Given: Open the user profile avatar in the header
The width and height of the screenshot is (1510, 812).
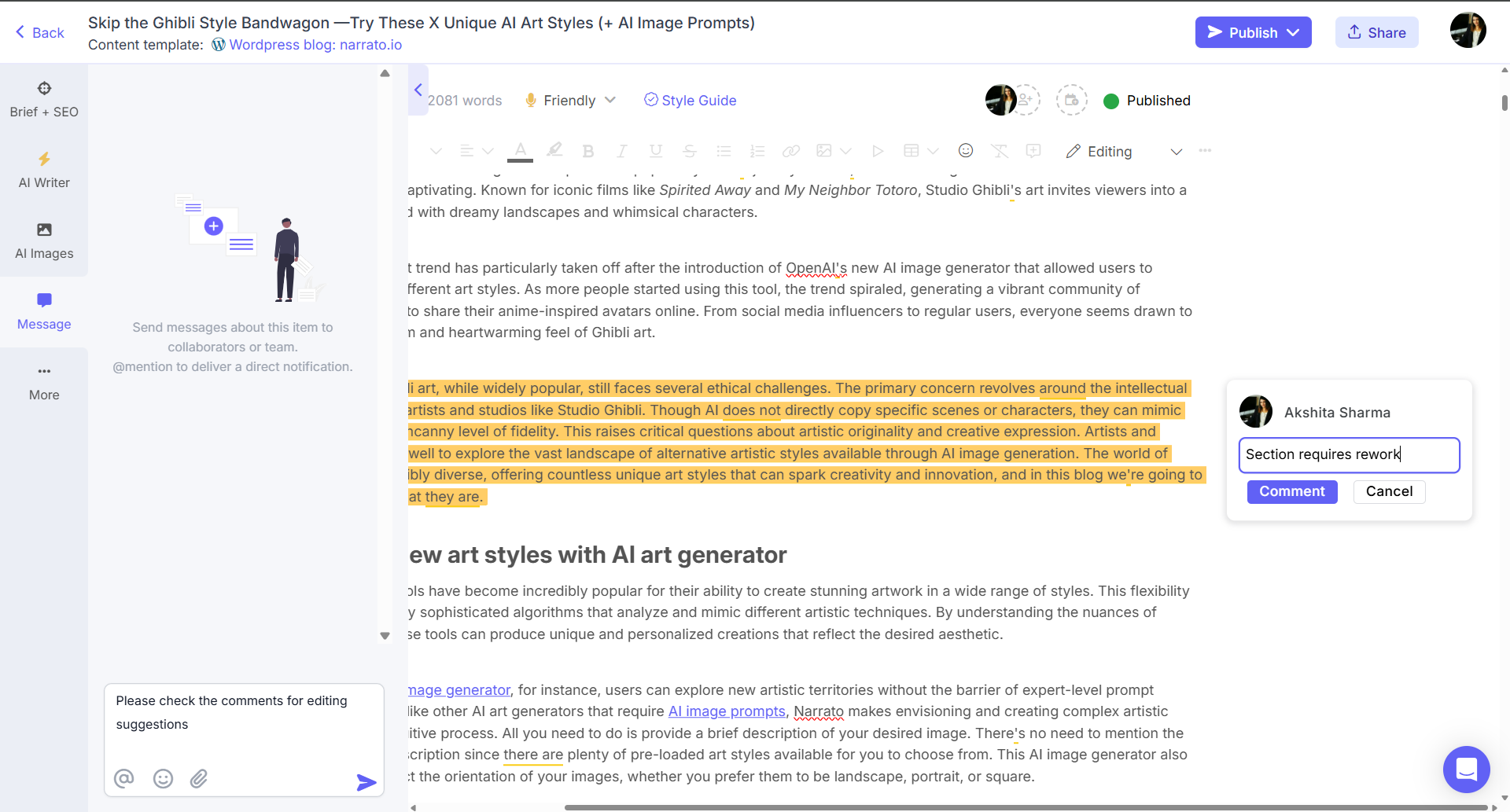Looking at the screenshot, I should point(1468,31).
